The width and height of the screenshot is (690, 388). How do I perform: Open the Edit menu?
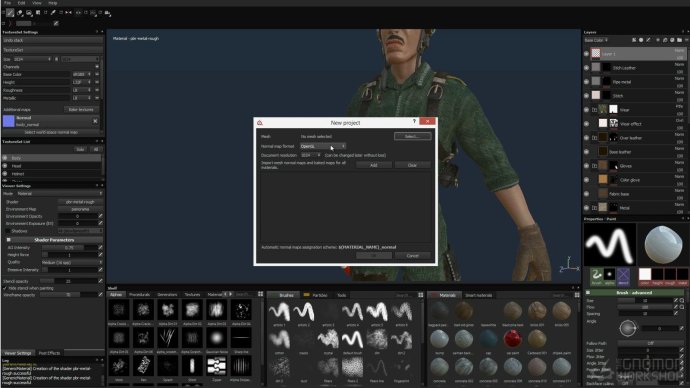click(22, 3)
